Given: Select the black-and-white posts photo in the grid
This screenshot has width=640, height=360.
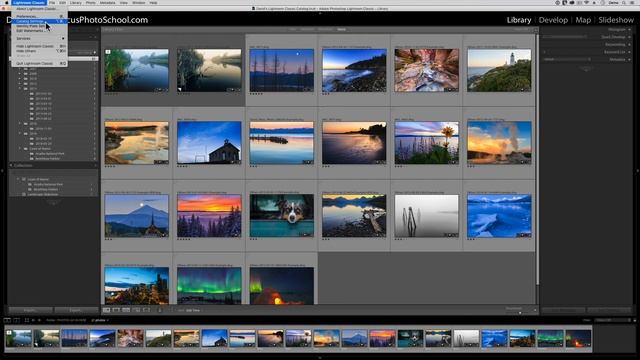Looking at the screenshot, I should point(427,216).
